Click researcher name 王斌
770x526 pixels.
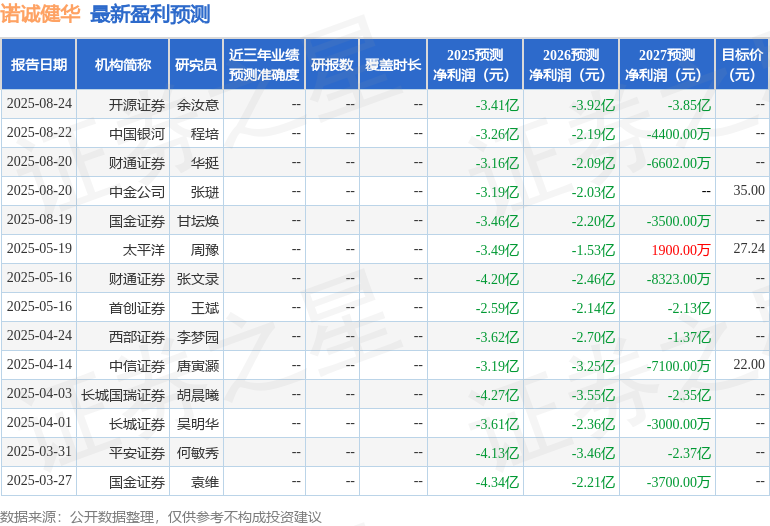pos(205,307)
